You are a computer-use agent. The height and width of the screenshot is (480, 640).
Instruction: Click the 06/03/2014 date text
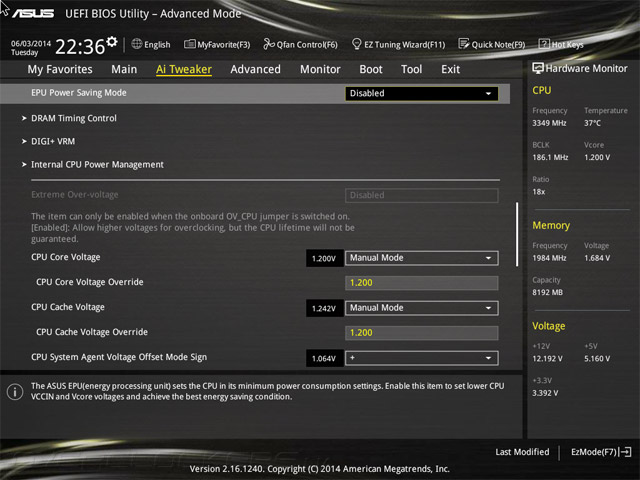[31, 44]
